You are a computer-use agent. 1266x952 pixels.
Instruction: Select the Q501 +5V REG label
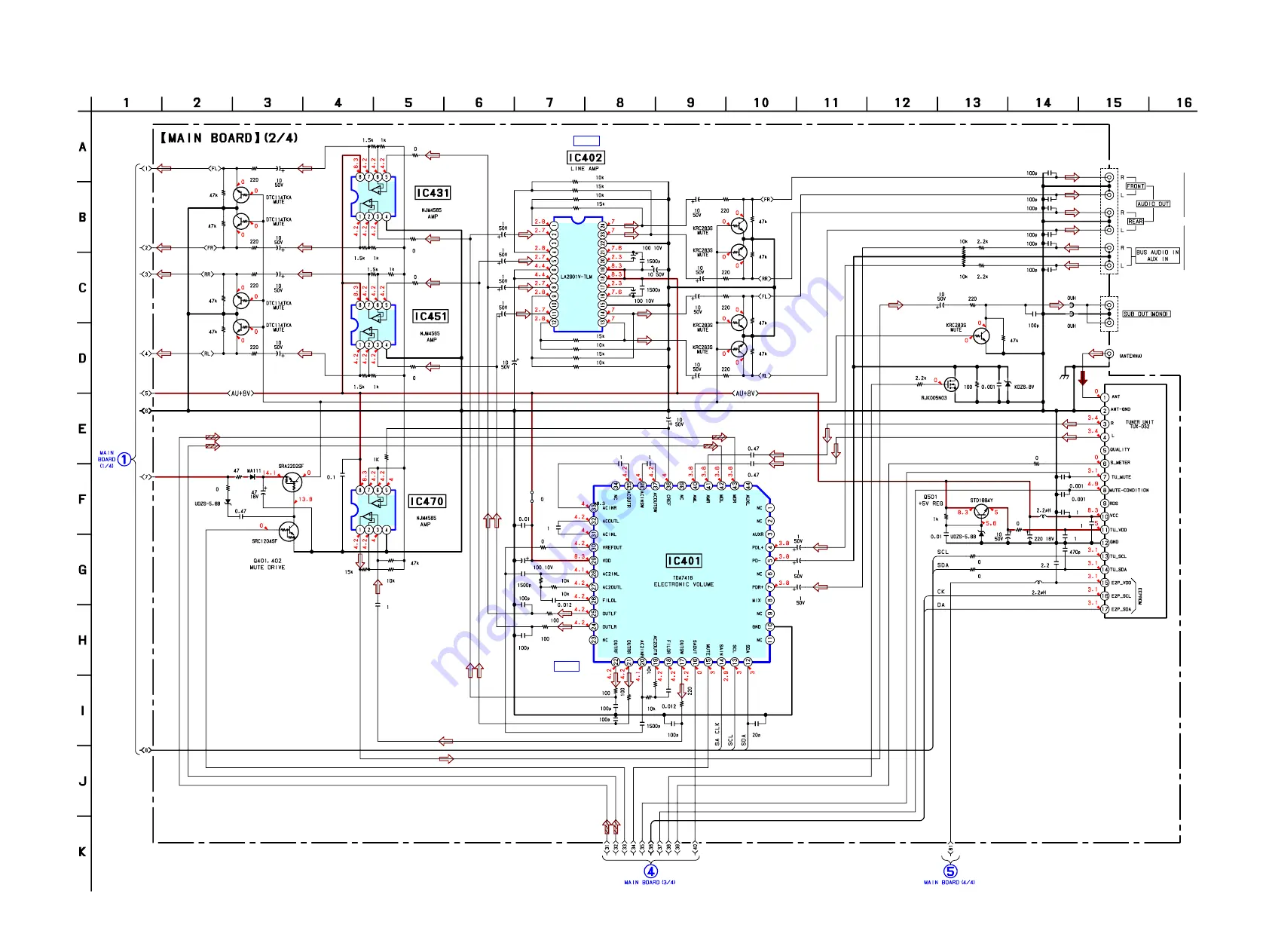(x=931, y=500)
